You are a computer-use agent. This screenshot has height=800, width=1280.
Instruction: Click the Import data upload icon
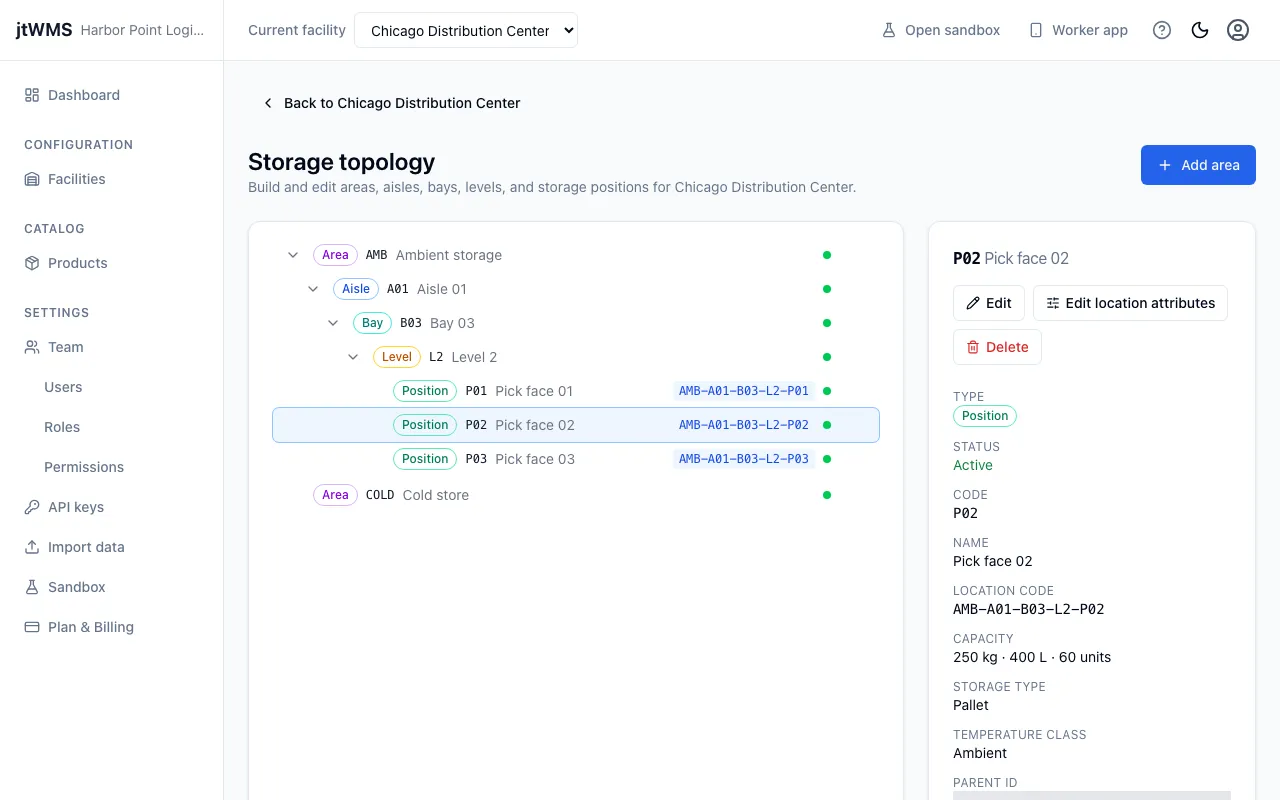[32, 547]
